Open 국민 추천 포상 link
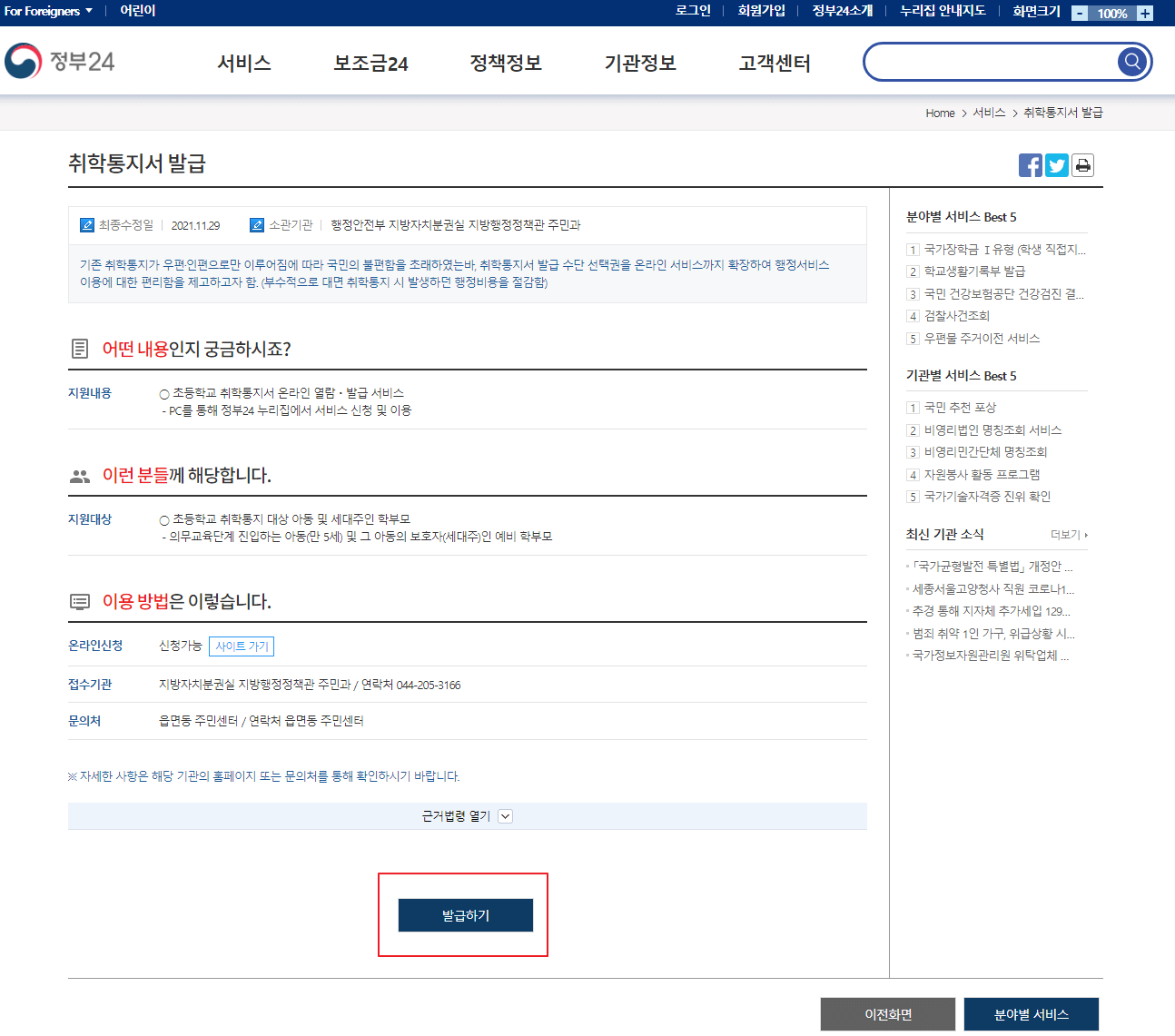The width and height of the screenshot is (1175, 1036). [x=960, y=408]
